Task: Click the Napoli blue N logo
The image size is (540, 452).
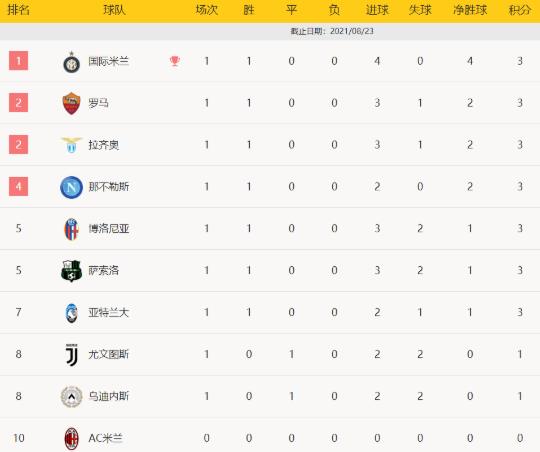Action: pyautogui.click(x=72, y=187)
